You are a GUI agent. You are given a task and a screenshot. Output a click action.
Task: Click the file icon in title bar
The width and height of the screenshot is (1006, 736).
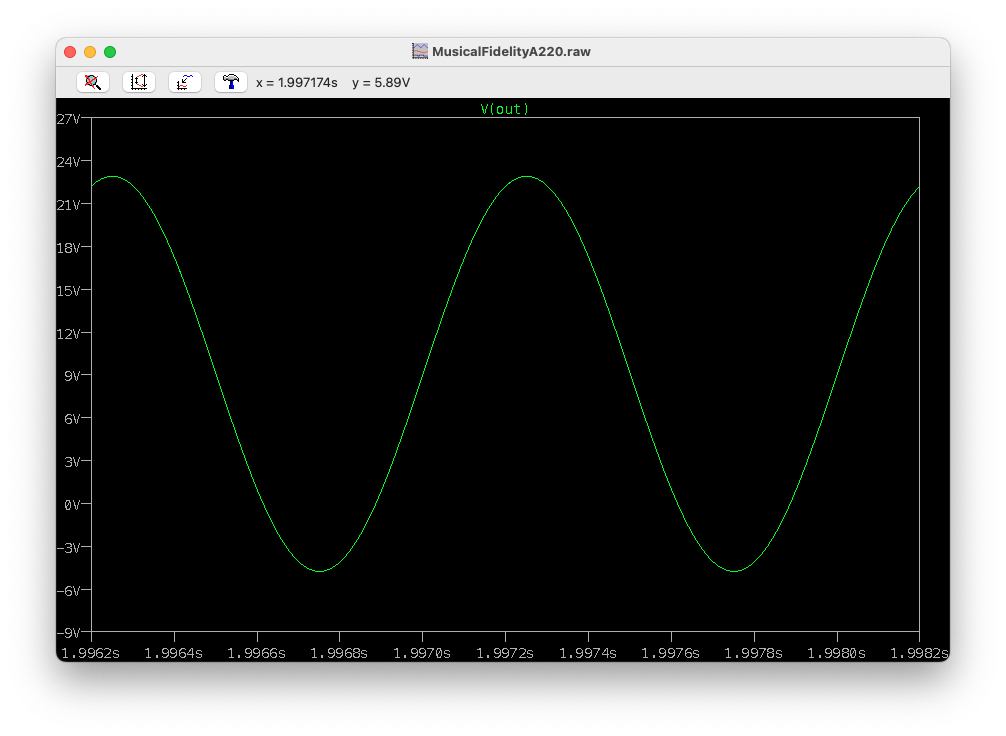click(420, 51)
